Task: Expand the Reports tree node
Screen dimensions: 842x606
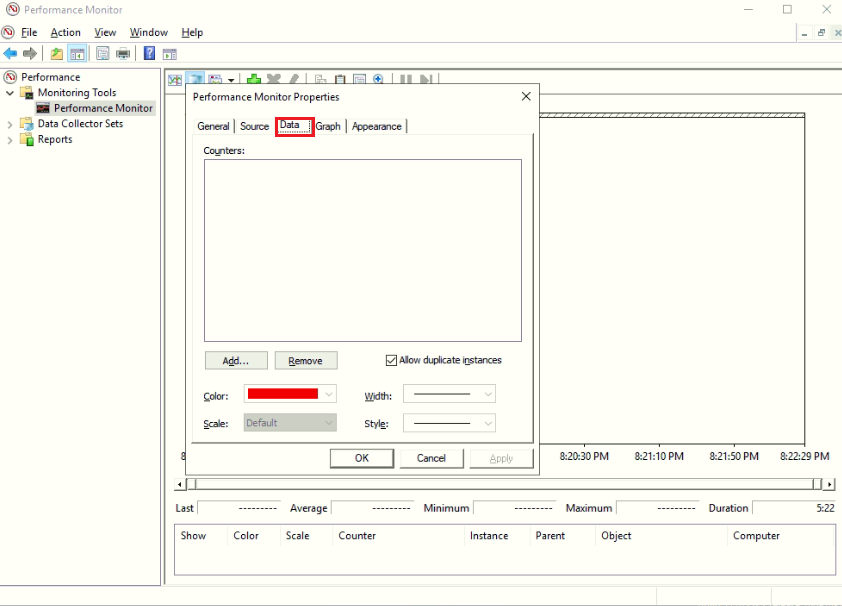Action: [x=10, y=141]
